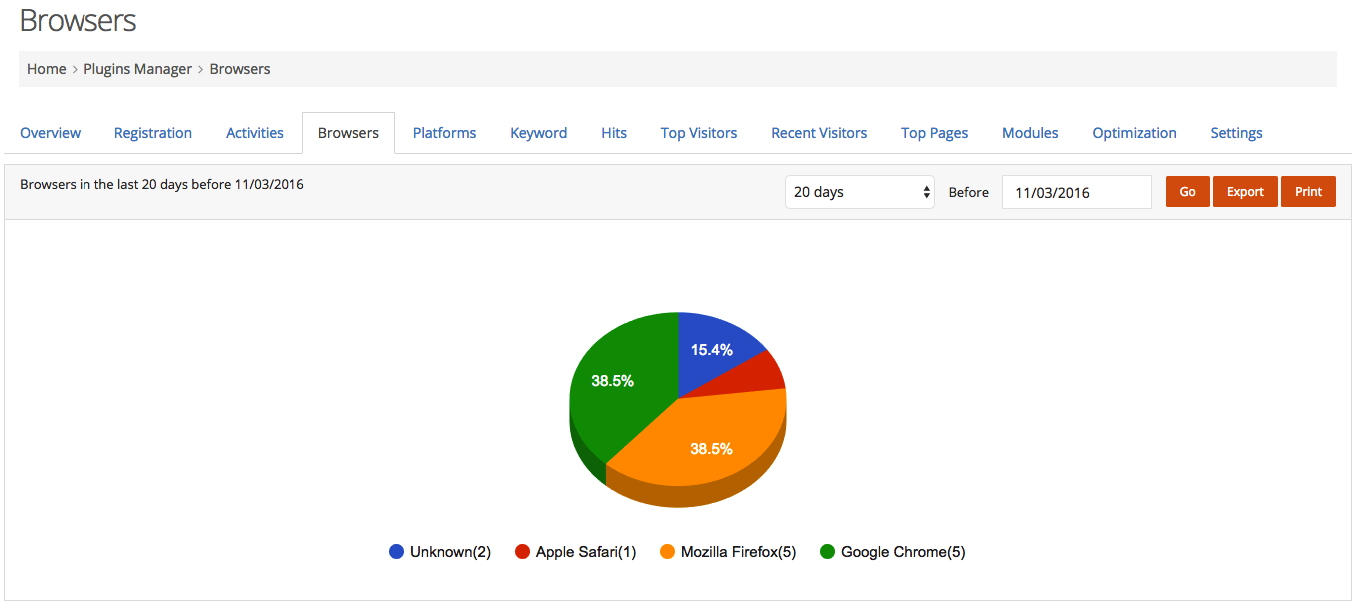Open the Overview tab

click(x=50, y=133)
